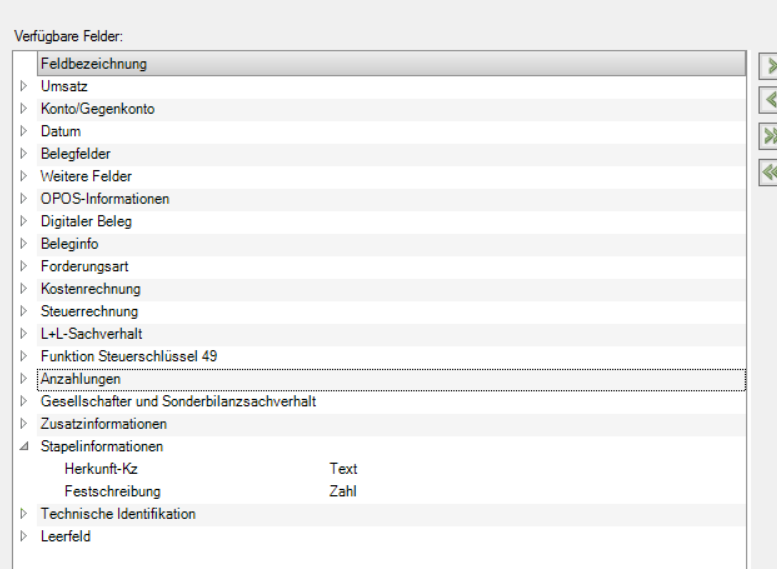Click the single green left-arrow remove button
The image size is (777, 569).
(x=768, y=100)
